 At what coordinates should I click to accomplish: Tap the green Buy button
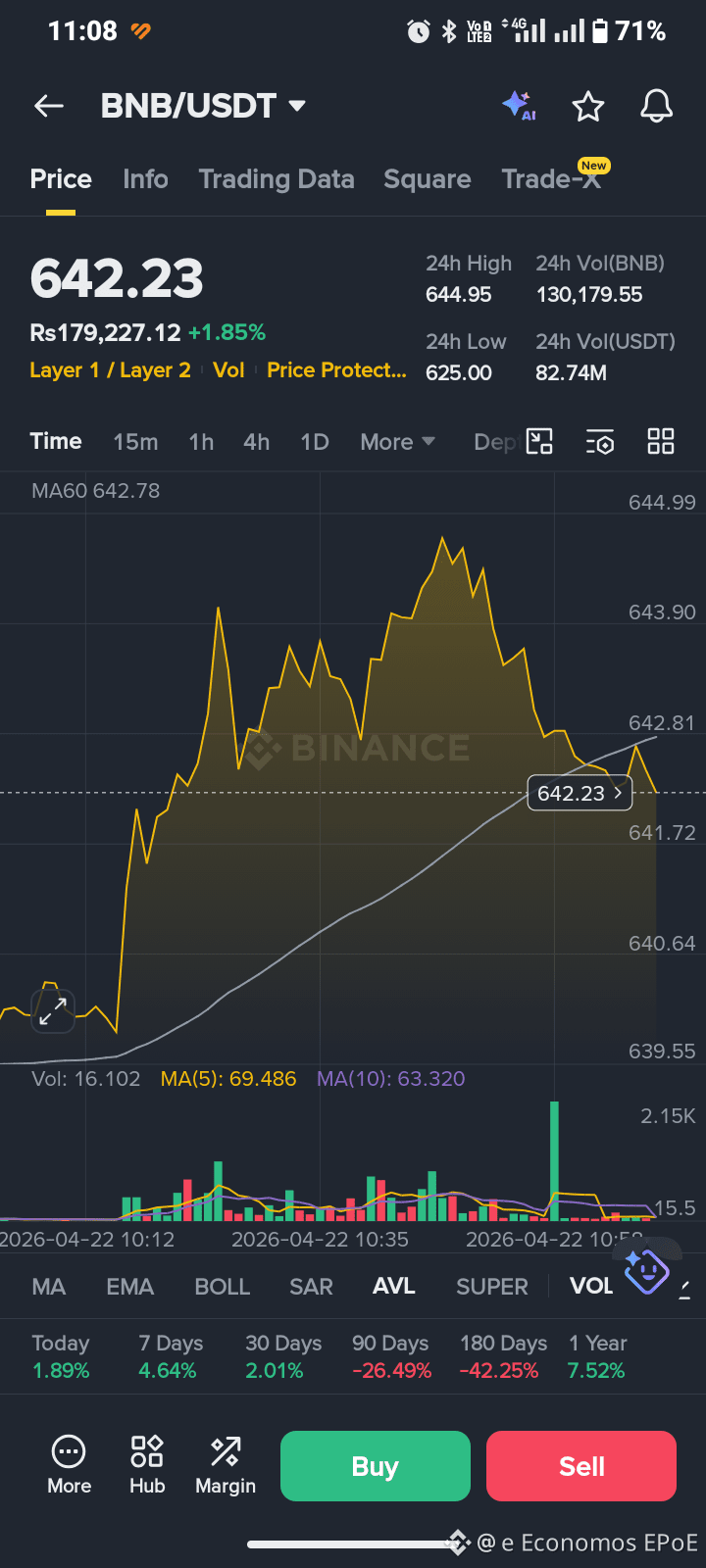click(376, 1466)
